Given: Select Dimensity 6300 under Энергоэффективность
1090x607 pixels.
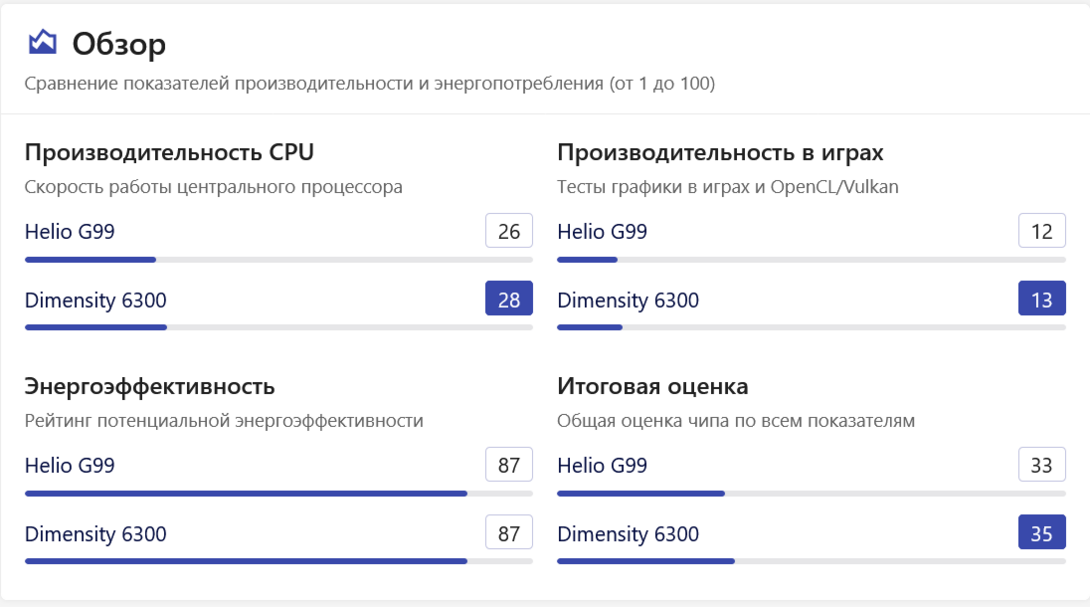Looking at the screenshot, I should tap(96, 534).
